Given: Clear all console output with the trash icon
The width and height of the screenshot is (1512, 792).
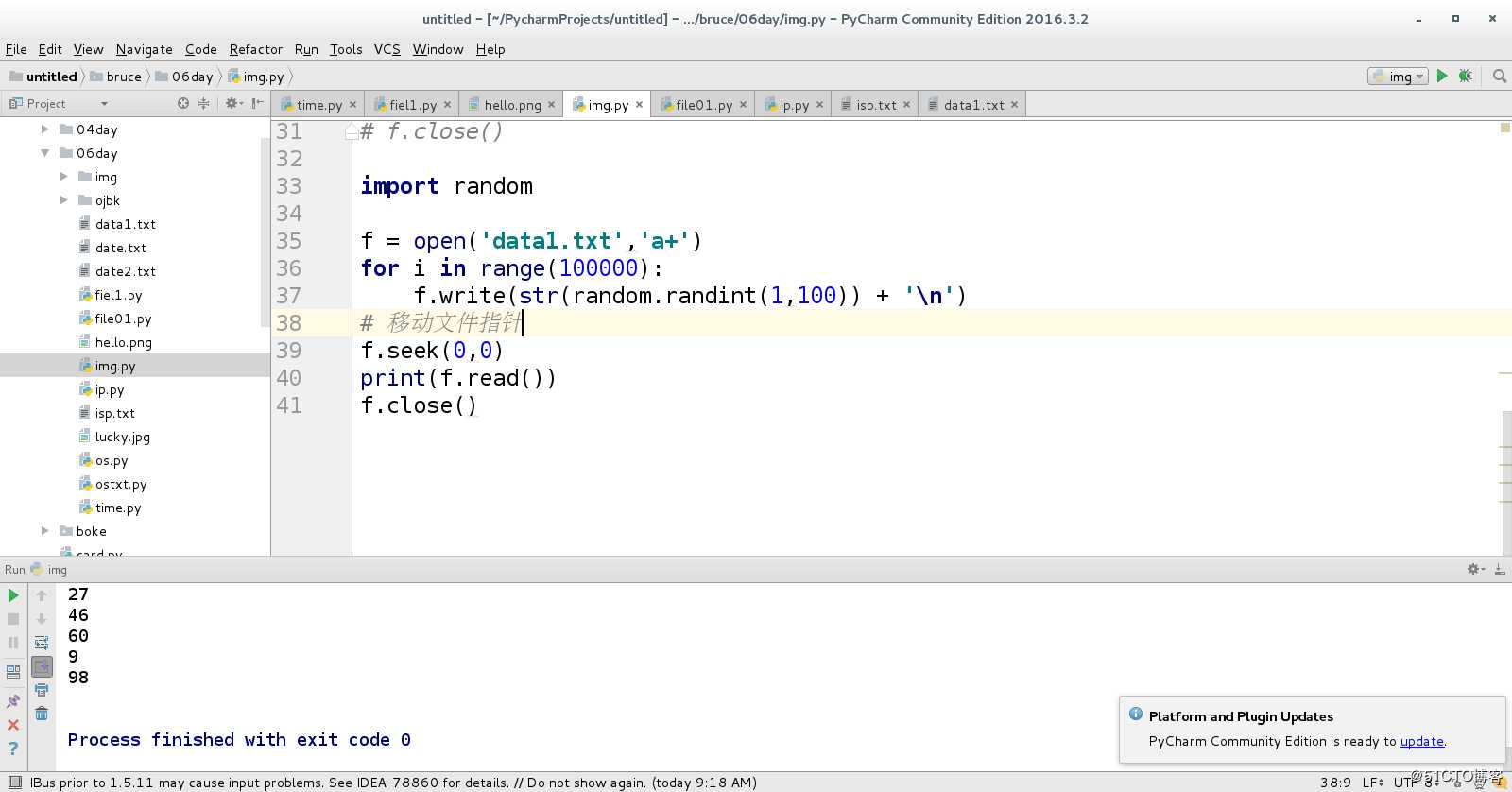Looking at the screenshot, I should (42, 714).
